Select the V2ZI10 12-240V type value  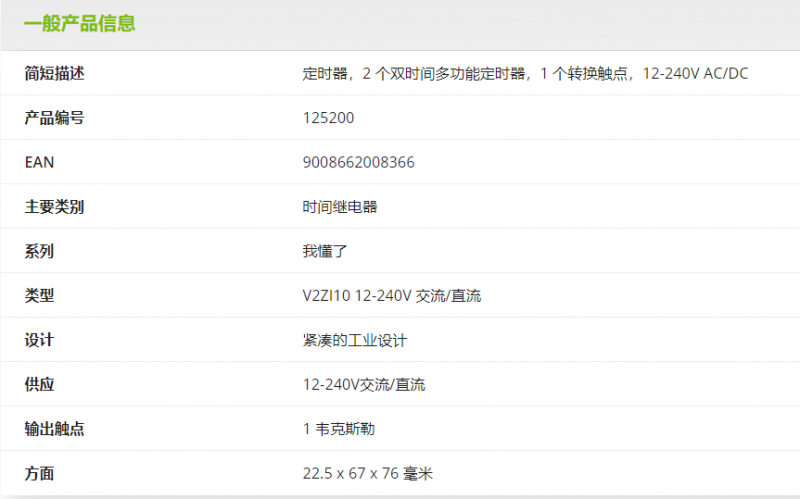coord(392,295)
